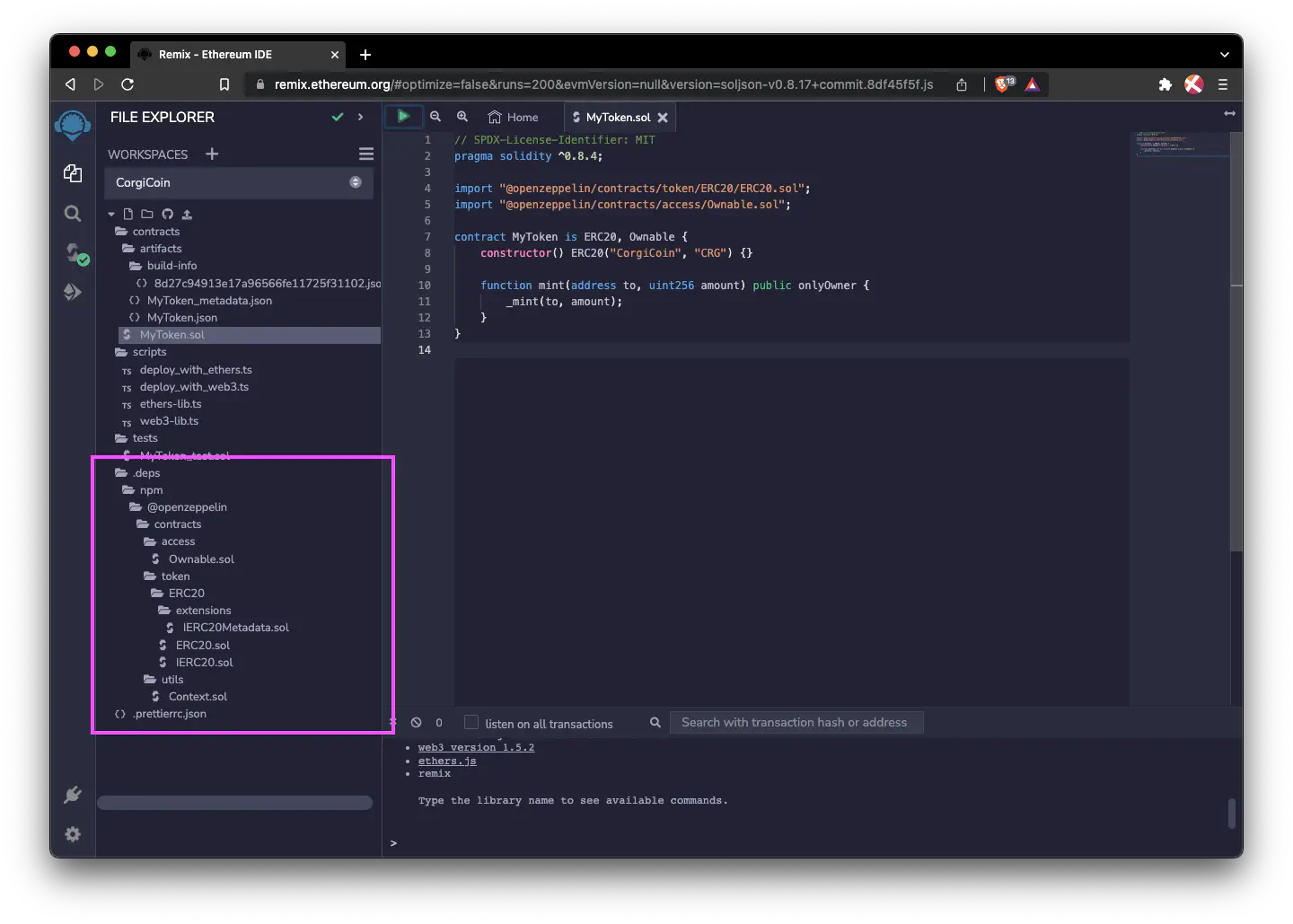Collapse the artifacts folder
Image resolution: width=1293 pixels, height=924 pixels.
coord(152,249)
